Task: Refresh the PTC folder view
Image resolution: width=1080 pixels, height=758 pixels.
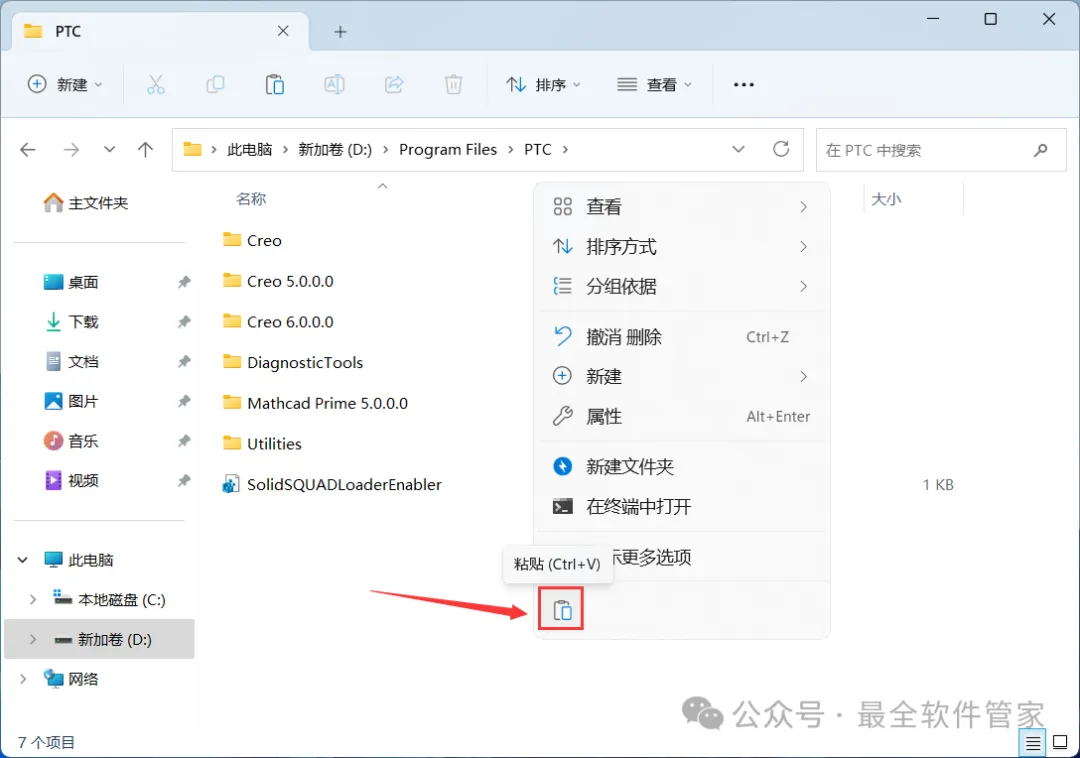Action: [781, 149]
